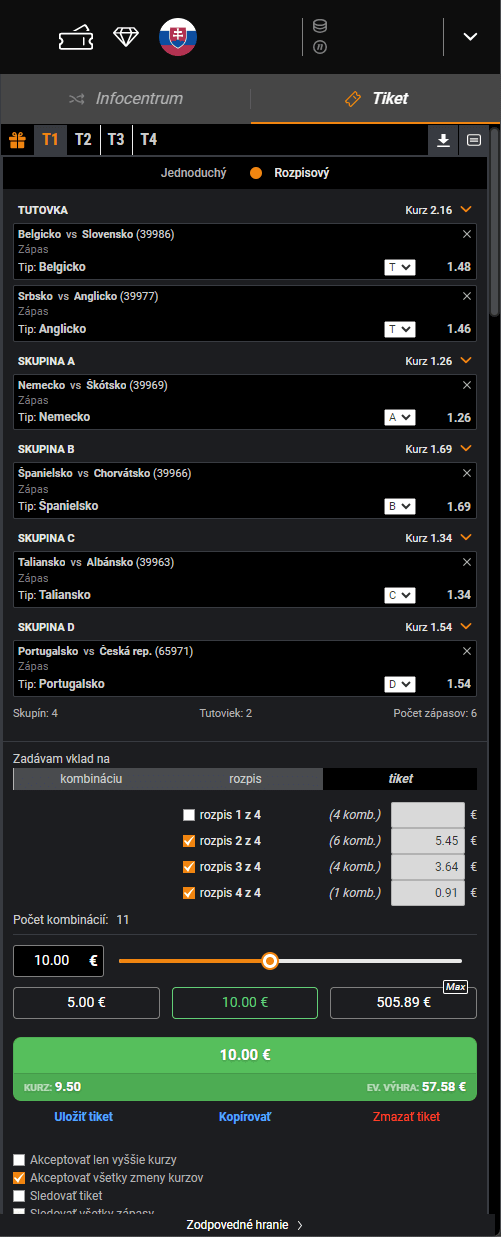
Task: Remove the Portugalsko vs Česká rep. match
Action: click(467, 650)
